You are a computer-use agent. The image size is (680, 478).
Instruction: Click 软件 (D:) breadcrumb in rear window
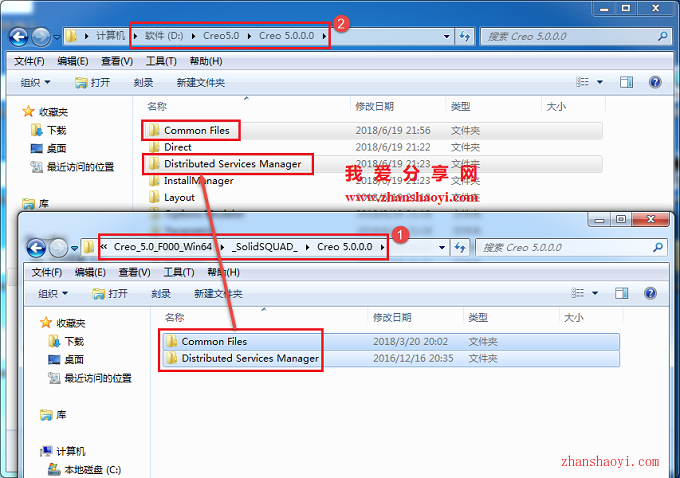click(164, 36)
